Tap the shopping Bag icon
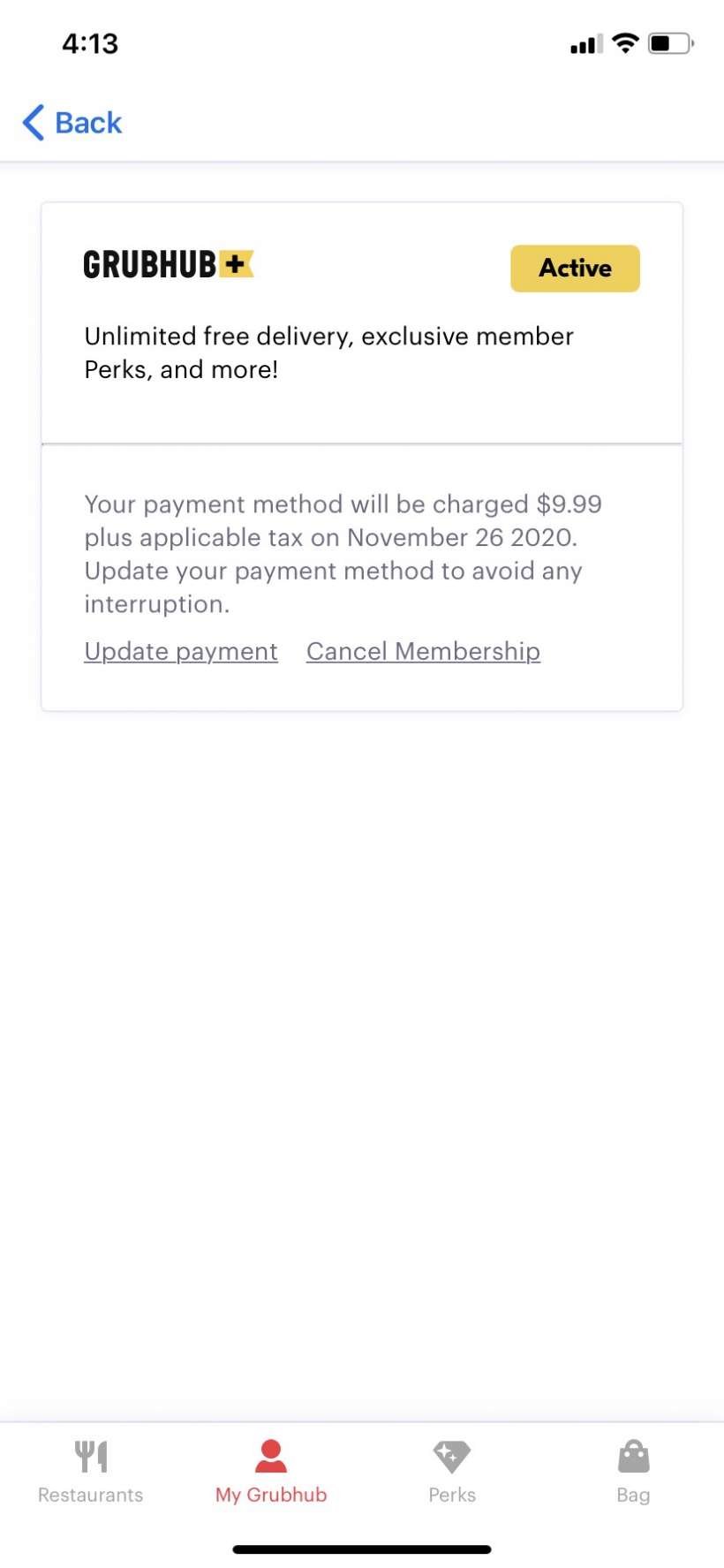This screenshot has width=724, height=1568. (x=633, y=1457)
